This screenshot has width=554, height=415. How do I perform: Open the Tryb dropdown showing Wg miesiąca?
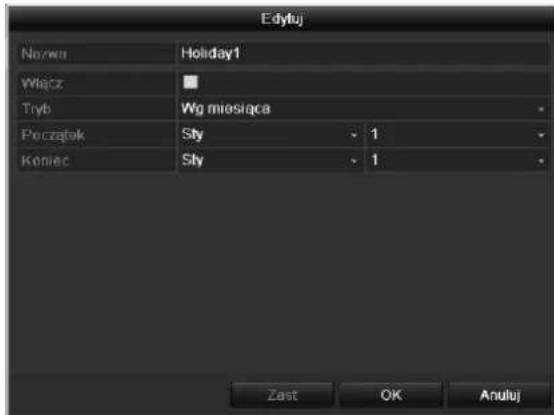point(364,108)
